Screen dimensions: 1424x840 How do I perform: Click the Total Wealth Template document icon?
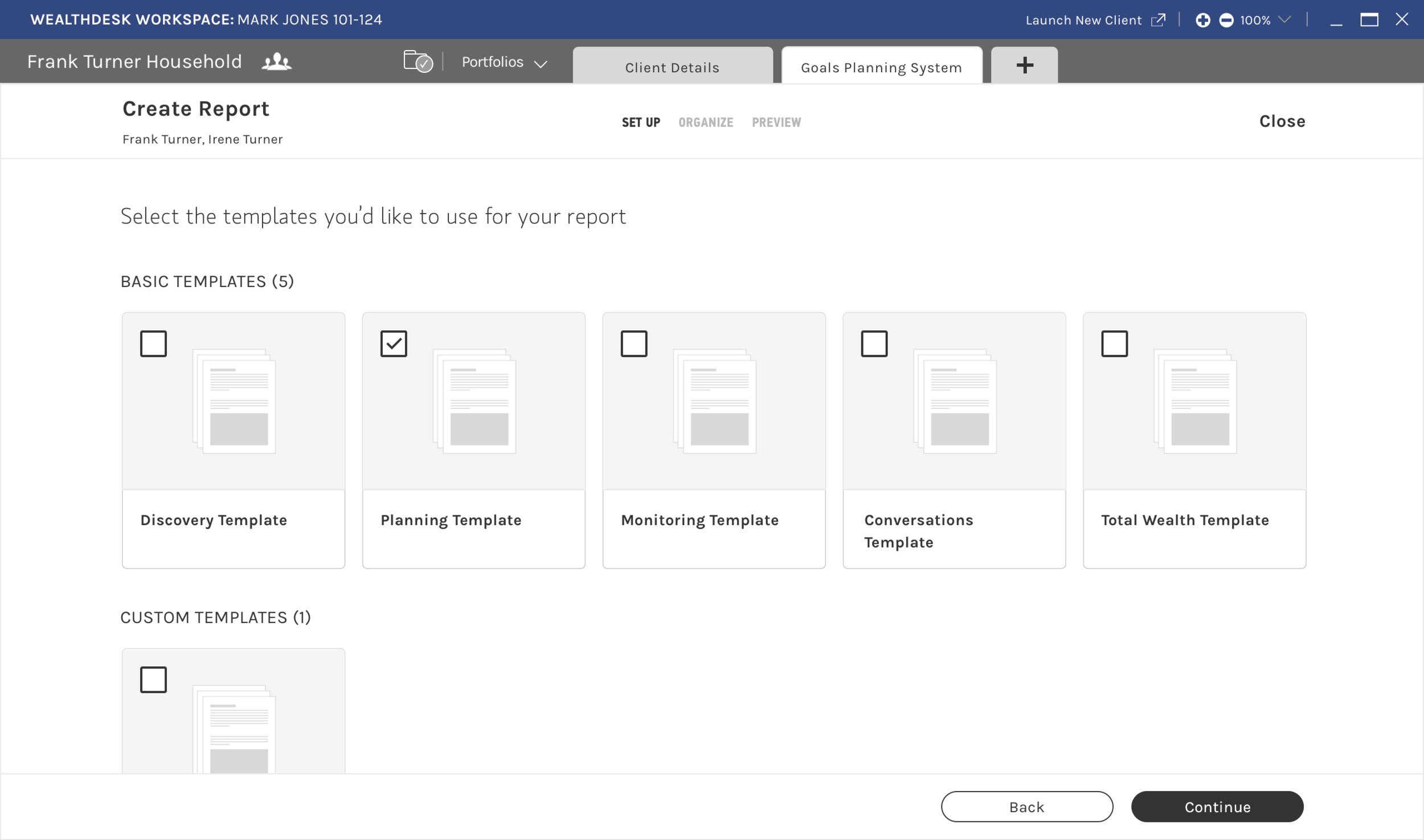(1194, 401)
